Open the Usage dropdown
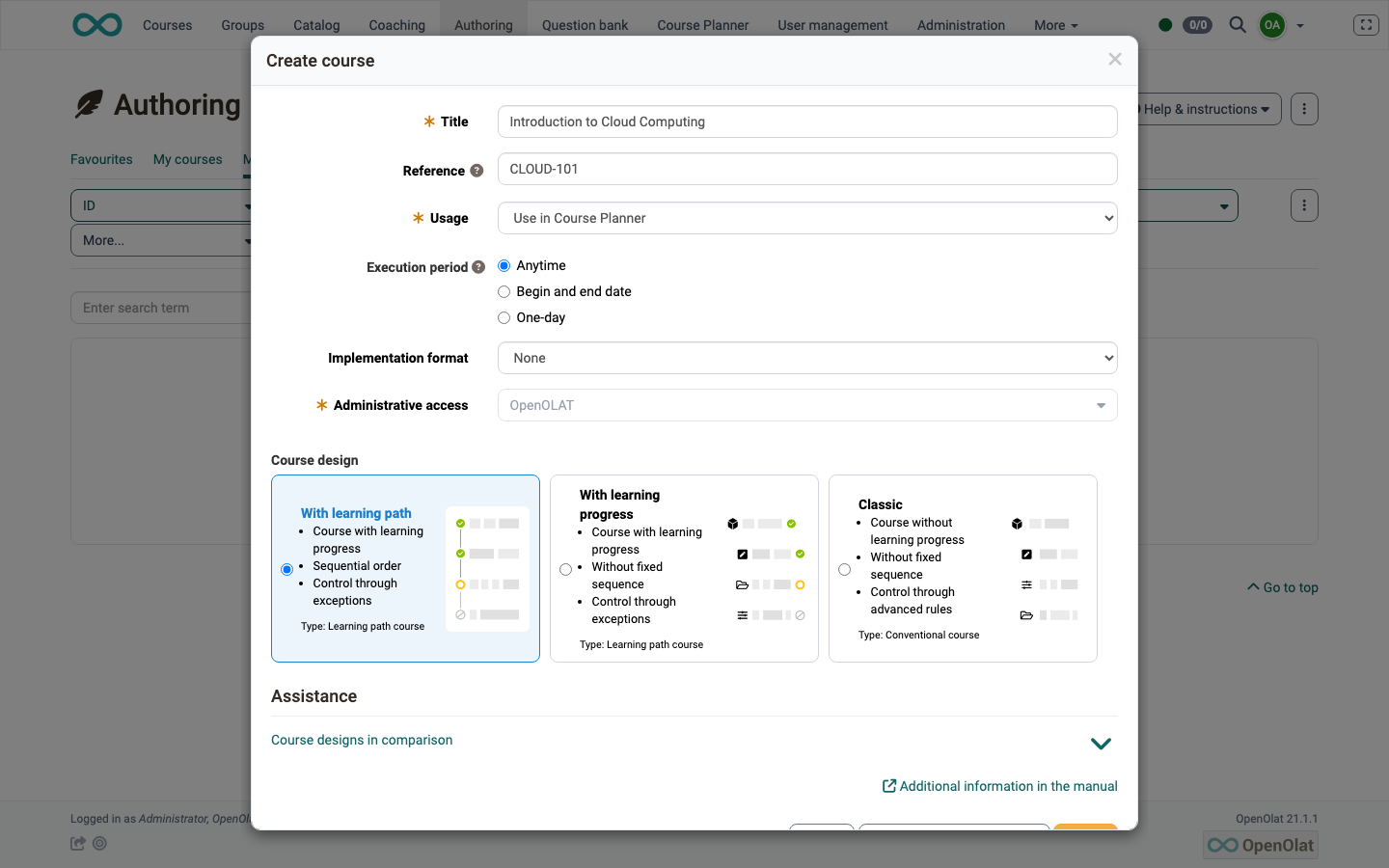 [807, 218]
